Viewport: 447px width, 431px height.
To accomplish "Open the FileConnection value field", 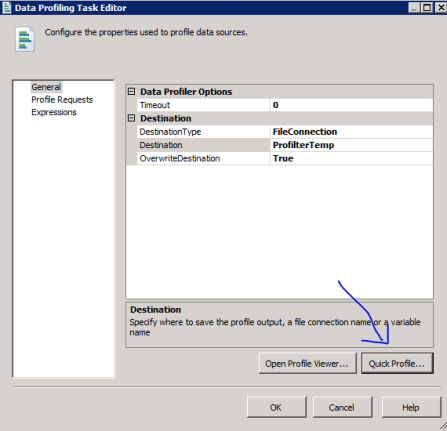I will tap(352, 132).
